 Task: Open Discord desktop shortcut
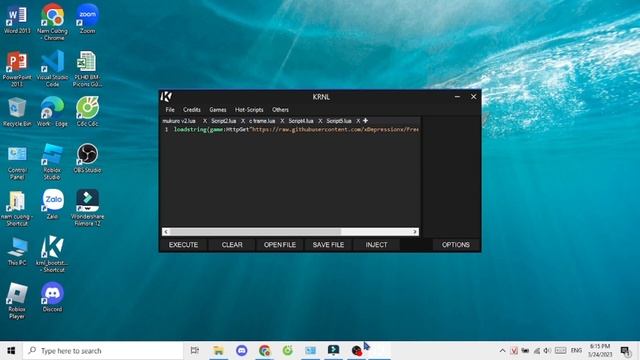click(x=52, y=297)
